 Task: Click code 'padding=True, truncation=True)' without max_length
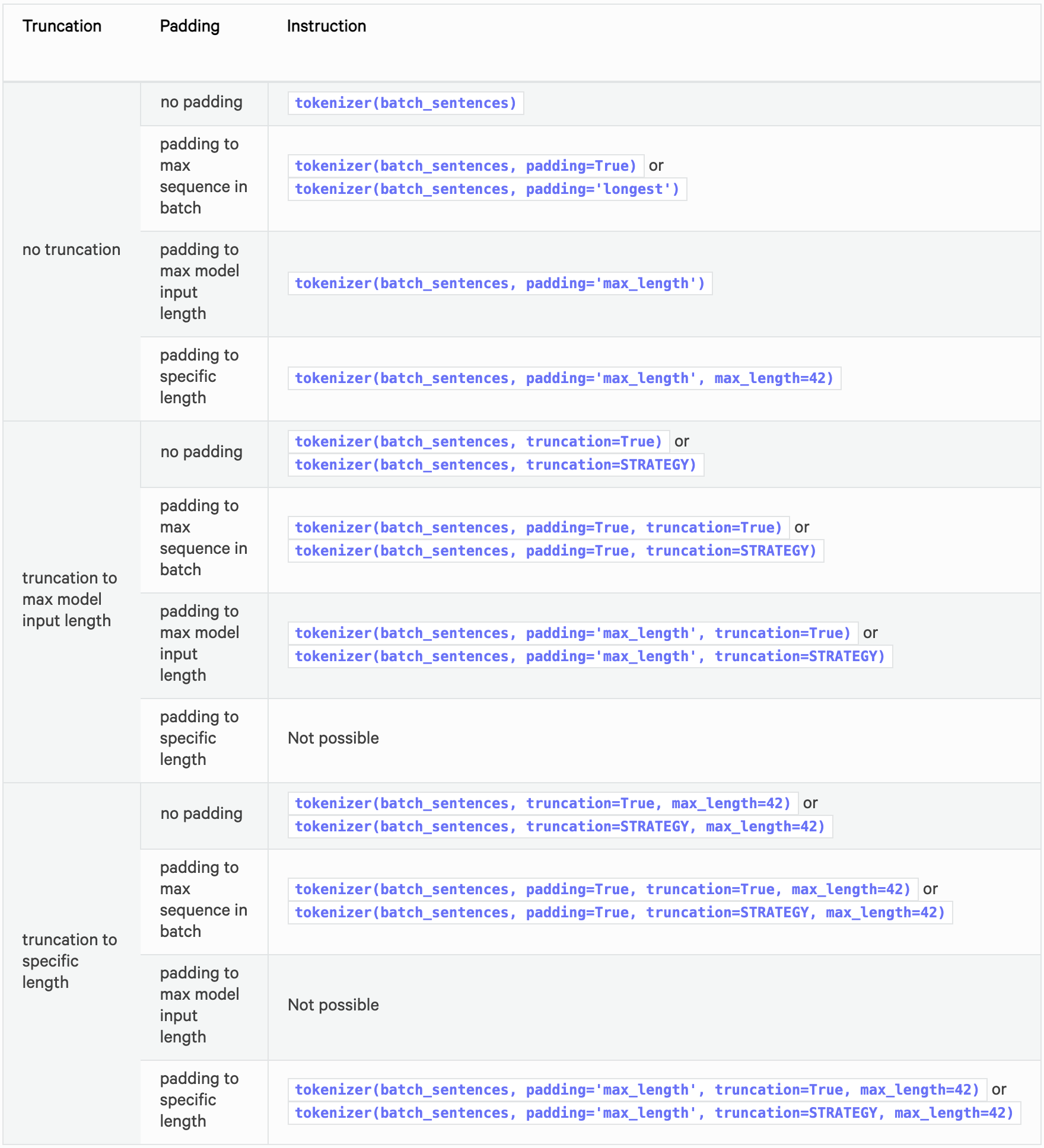click(x=539, y=528)
